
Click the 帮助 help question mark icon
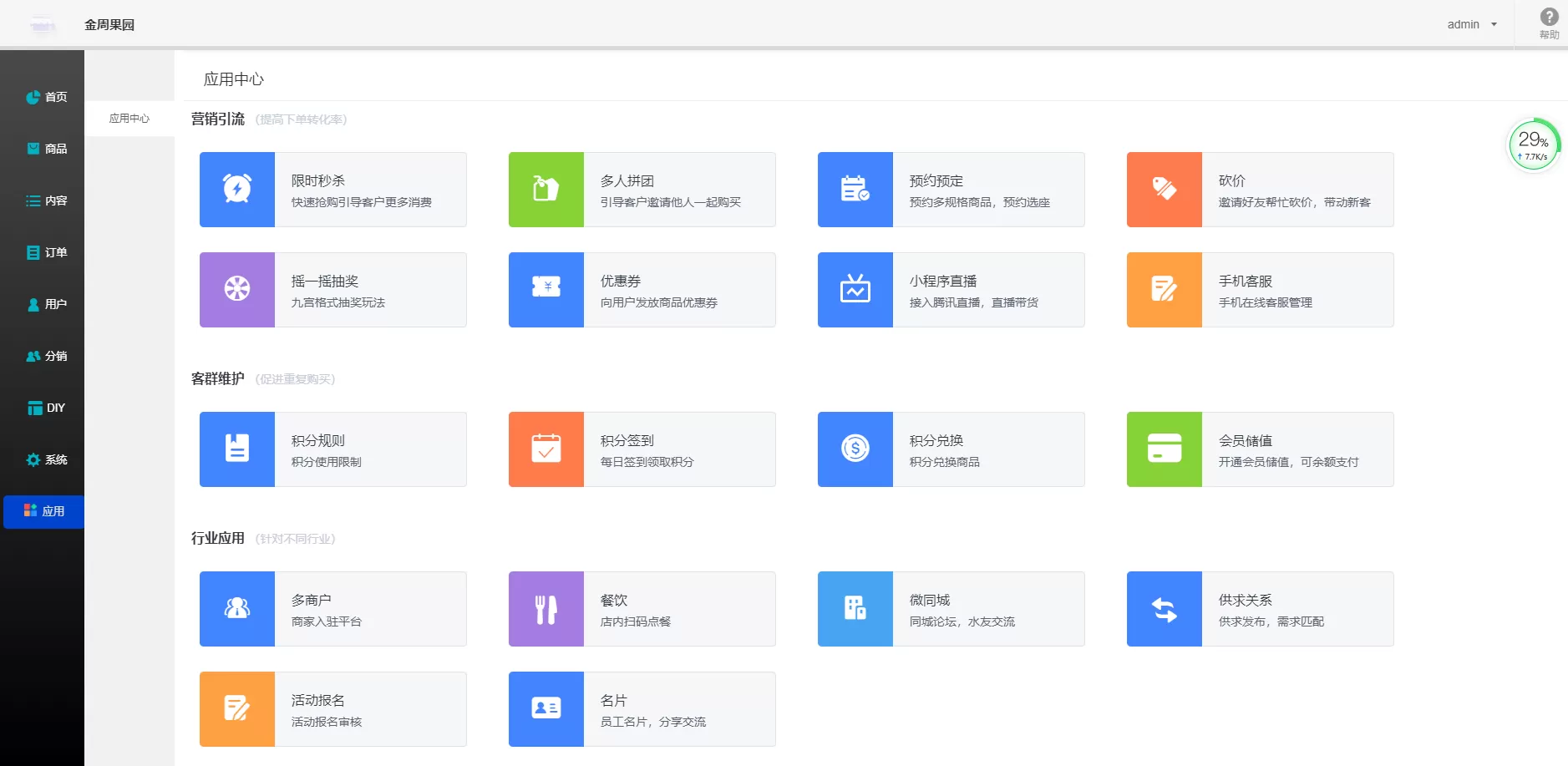[1549, 18]
